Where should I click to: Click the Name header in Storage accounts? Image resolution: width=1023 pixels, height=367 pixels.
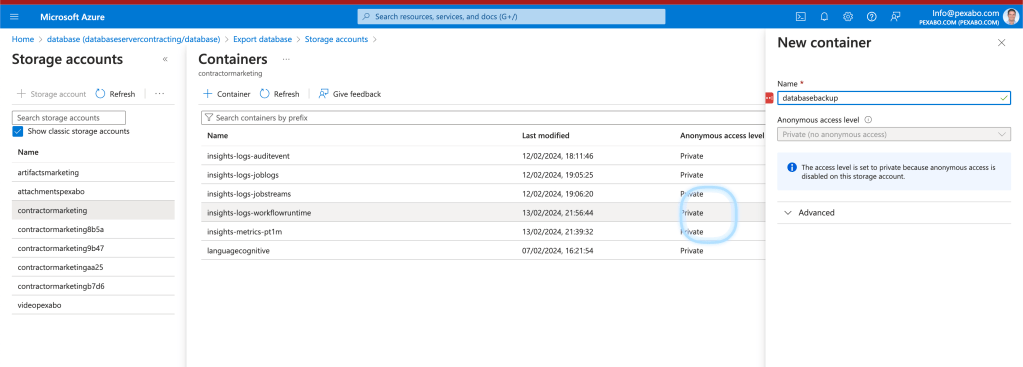click(x=28, y=152)
